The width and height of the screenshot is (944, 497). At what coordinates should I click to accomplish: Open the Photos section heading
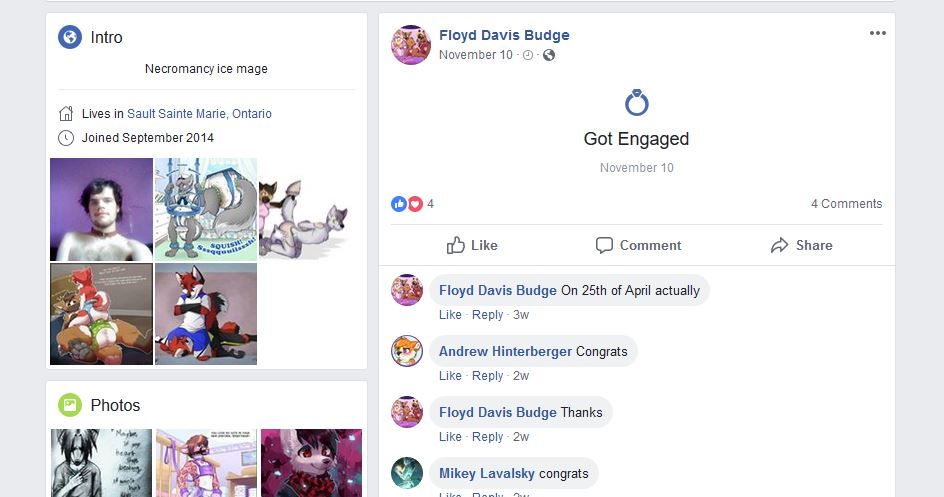[x=115, y=406]
